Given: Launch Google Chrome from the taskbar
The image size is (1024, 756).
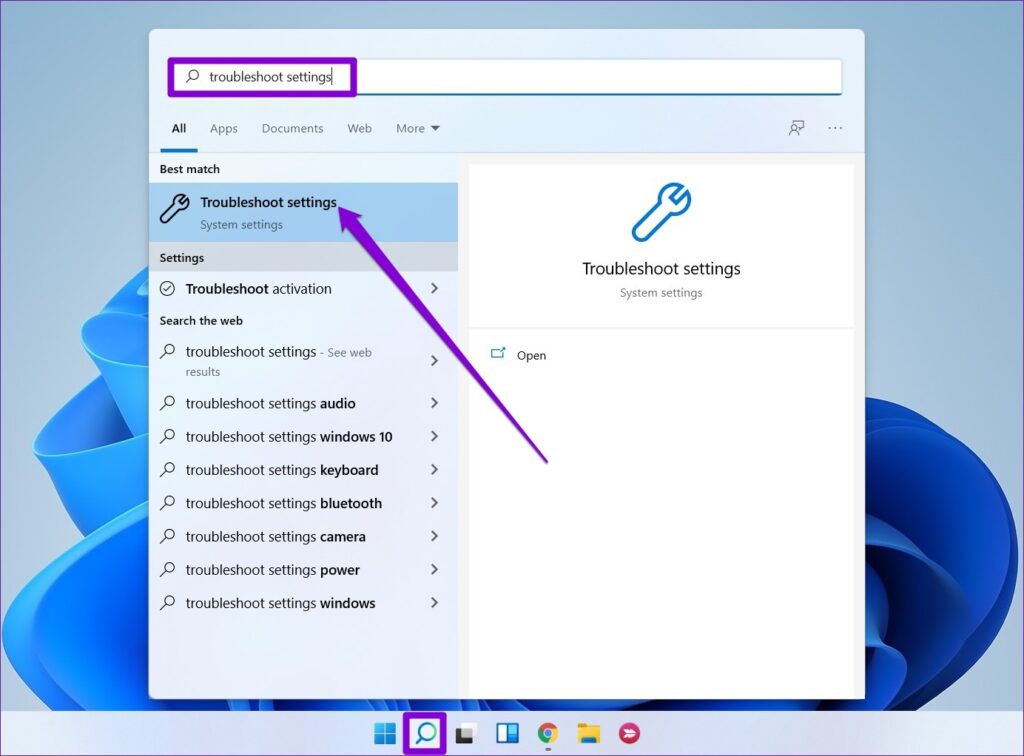Looking at the screenshot, I should (548, 733).
